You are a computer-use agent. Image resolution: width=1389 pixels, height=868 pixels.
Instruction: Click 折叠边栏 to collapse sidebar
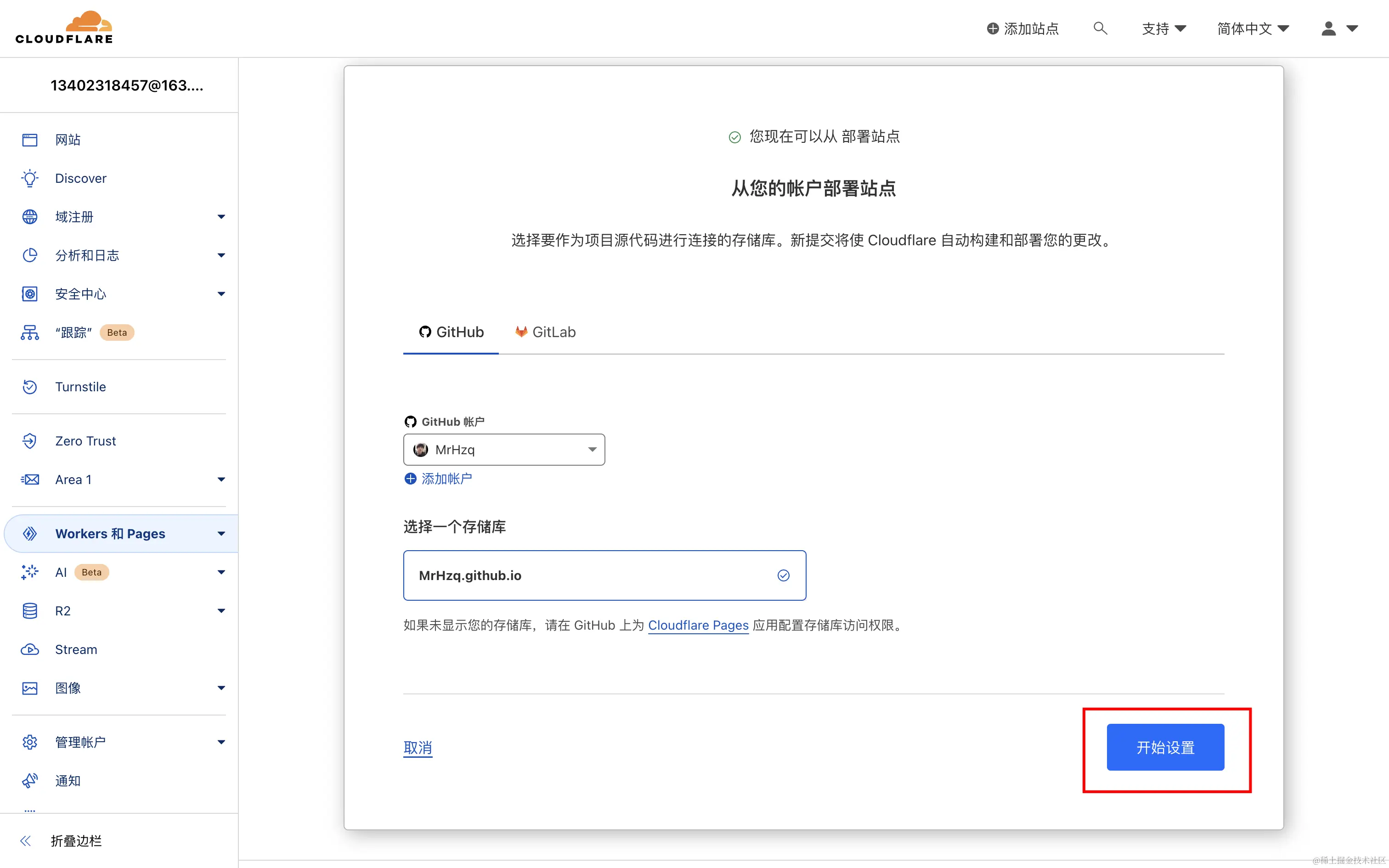click(x=76, y=840)
